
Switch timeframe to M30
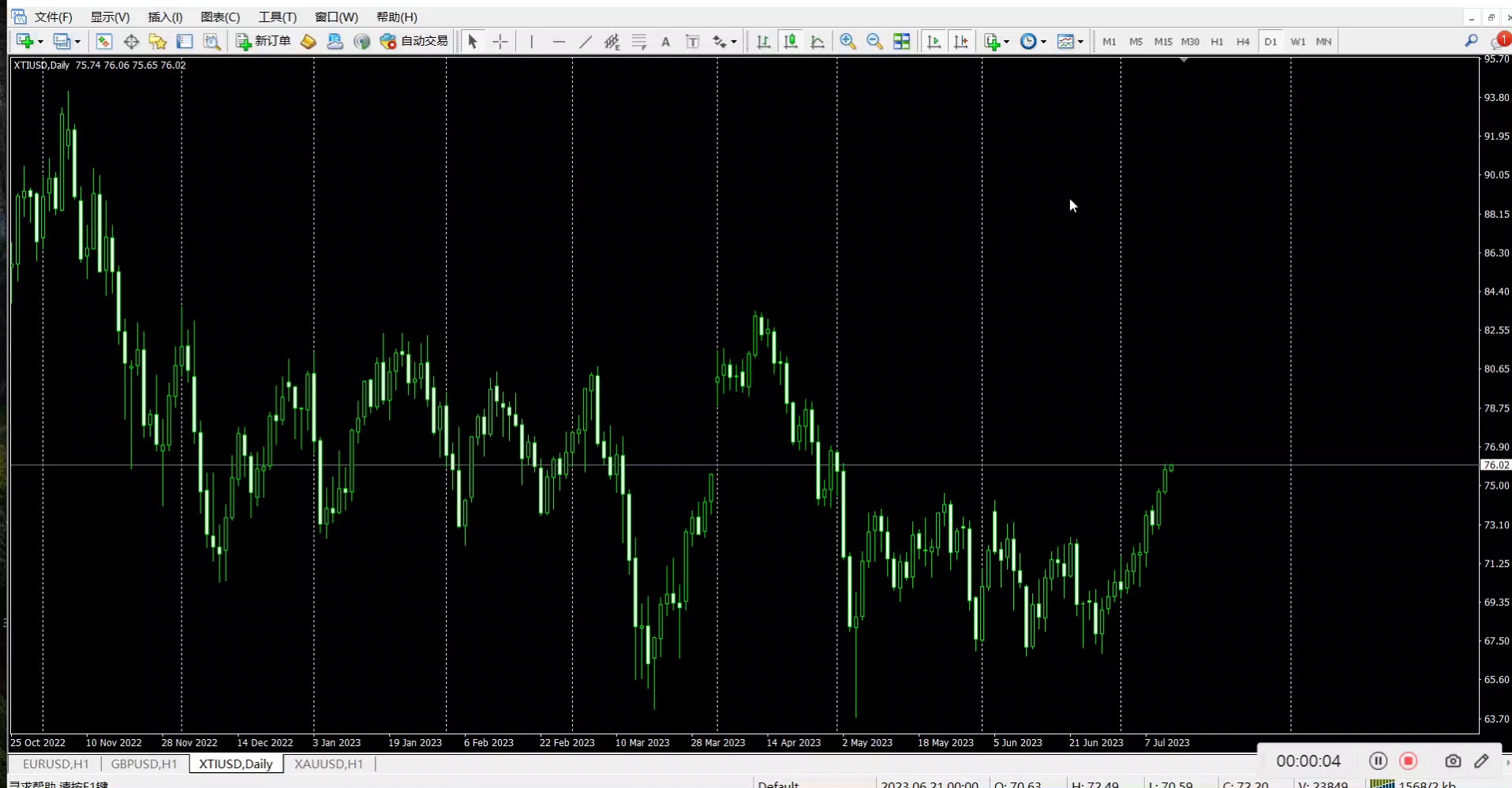1190,42
